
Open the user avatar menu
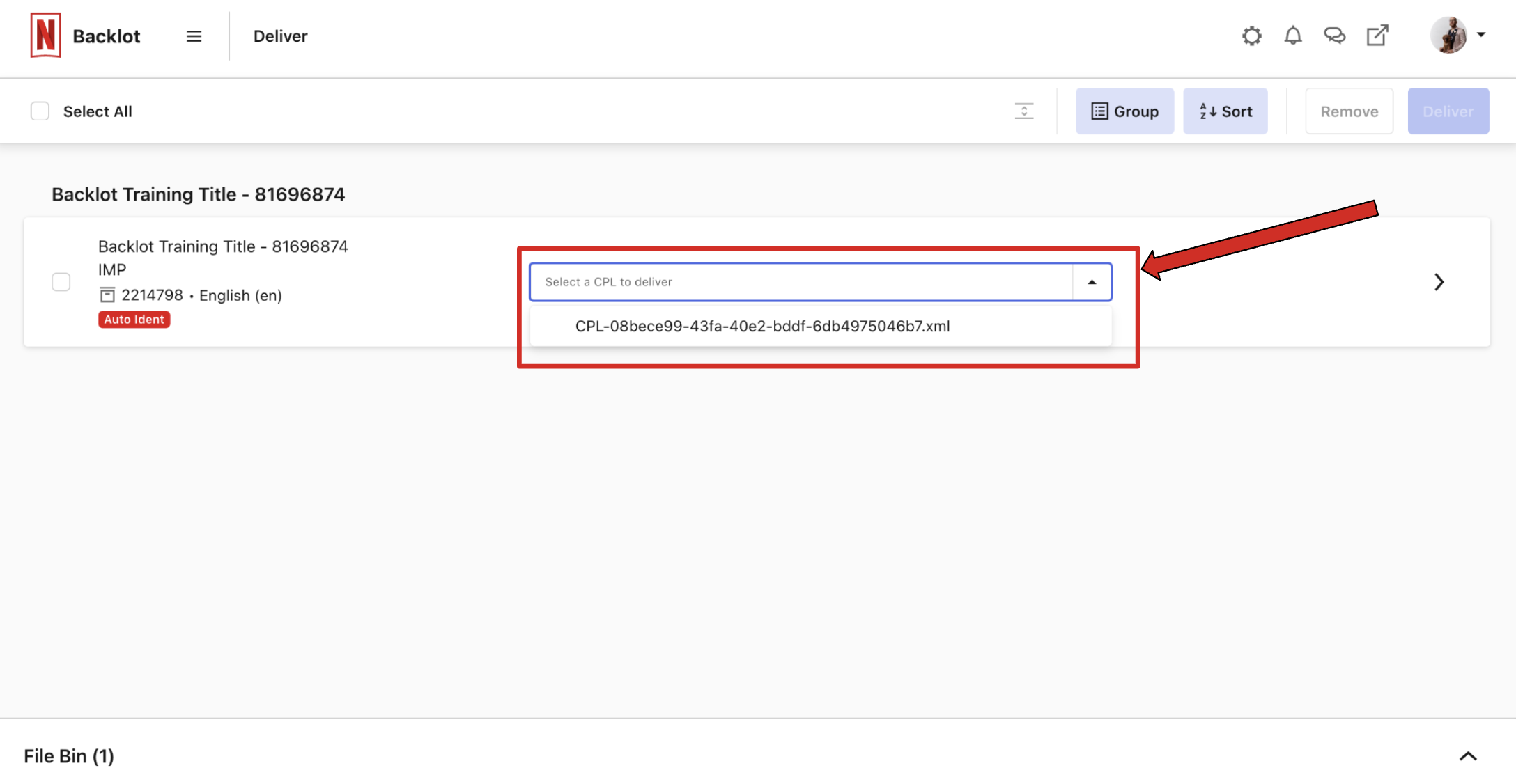tap(1448, 36)
